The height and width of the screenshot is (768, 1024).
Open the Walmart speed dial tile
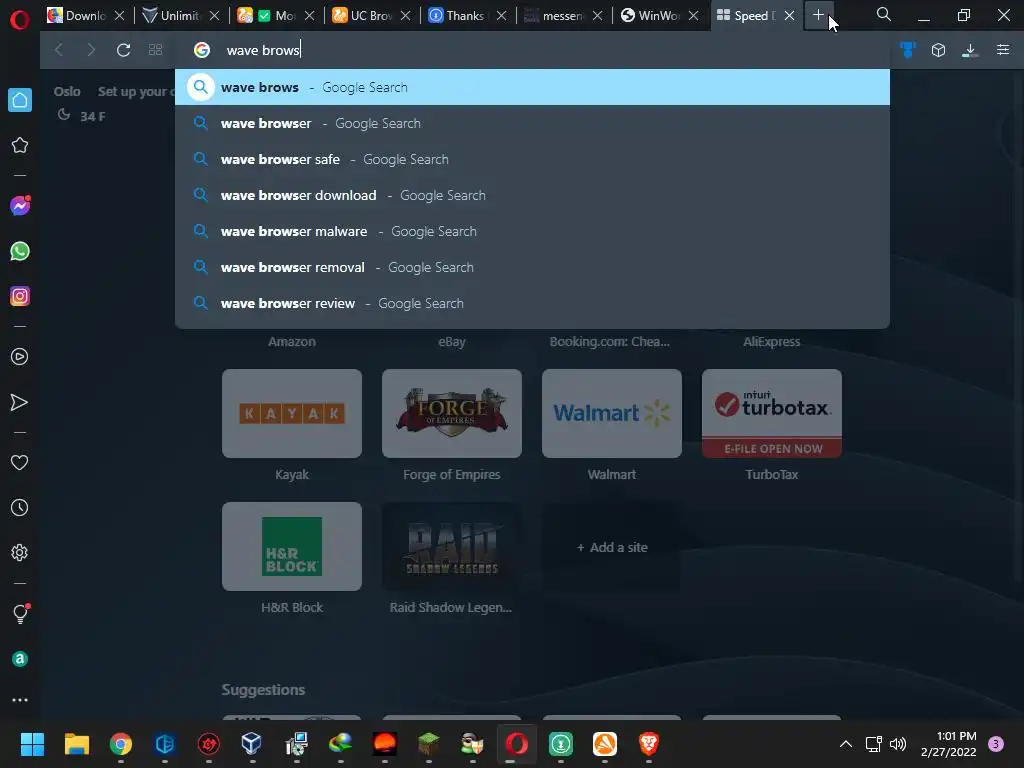pos(612,413)
